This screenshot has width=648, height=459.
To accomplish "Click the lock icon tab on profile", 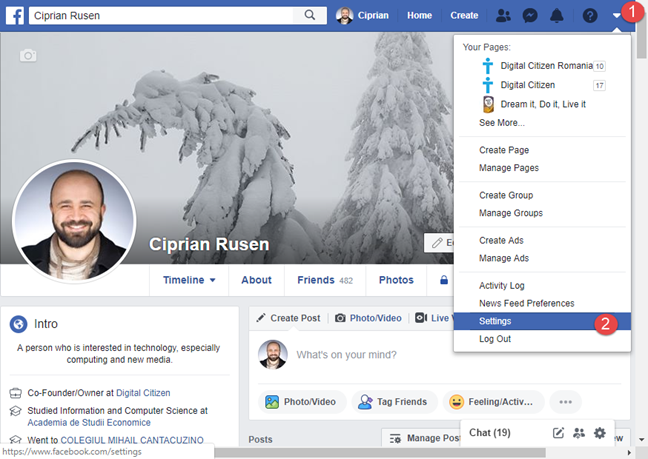I will point(444,280).
